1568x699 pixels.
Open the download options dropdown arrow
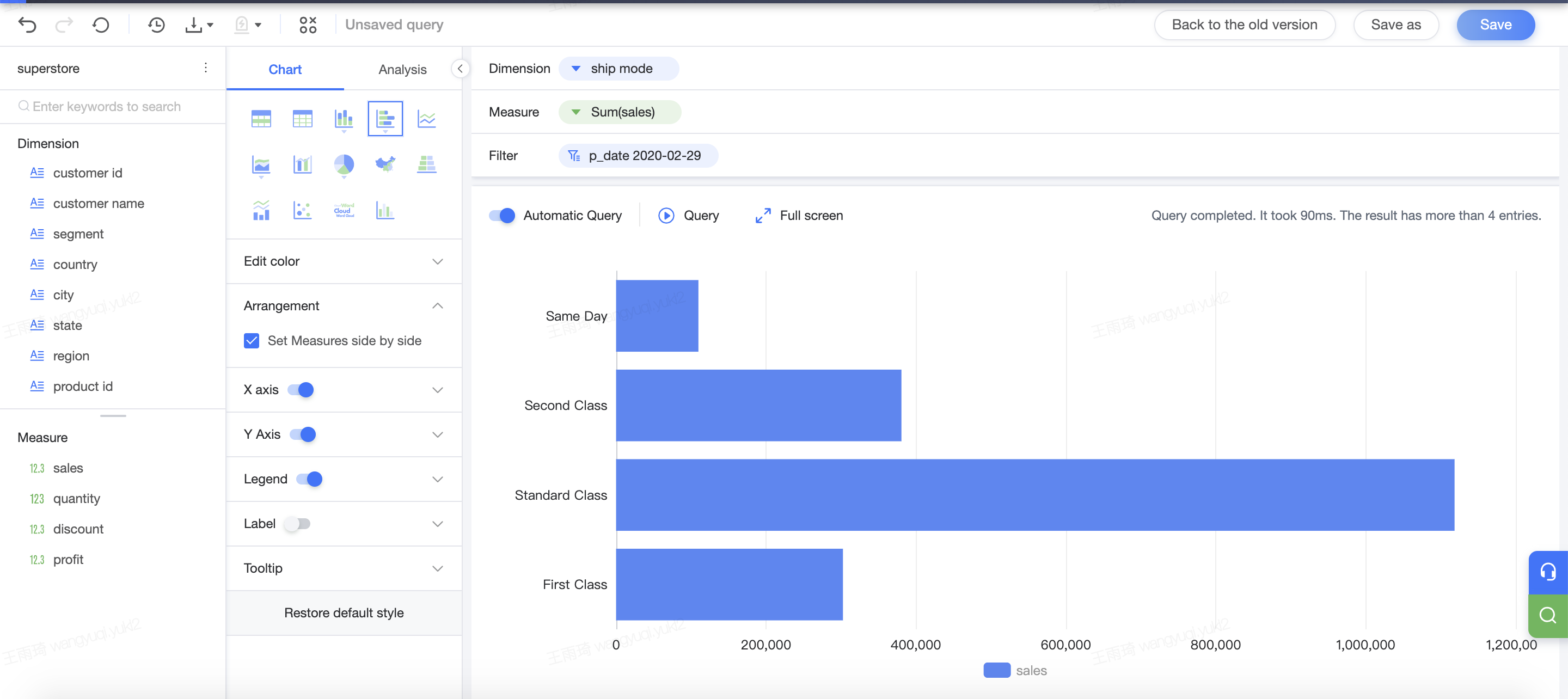pos(210,25)
